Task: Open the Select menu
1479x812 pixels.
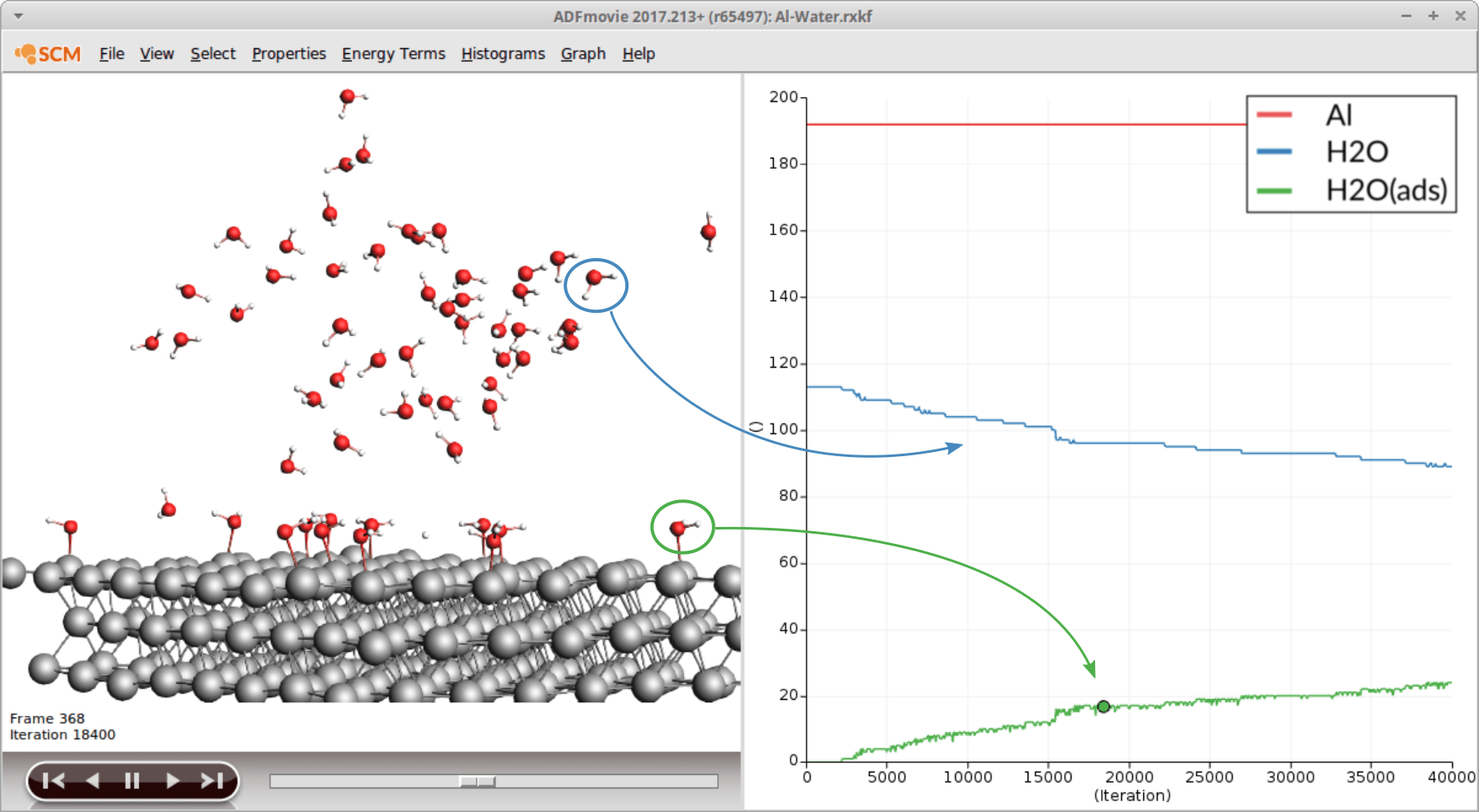Action: coord(213,53)
